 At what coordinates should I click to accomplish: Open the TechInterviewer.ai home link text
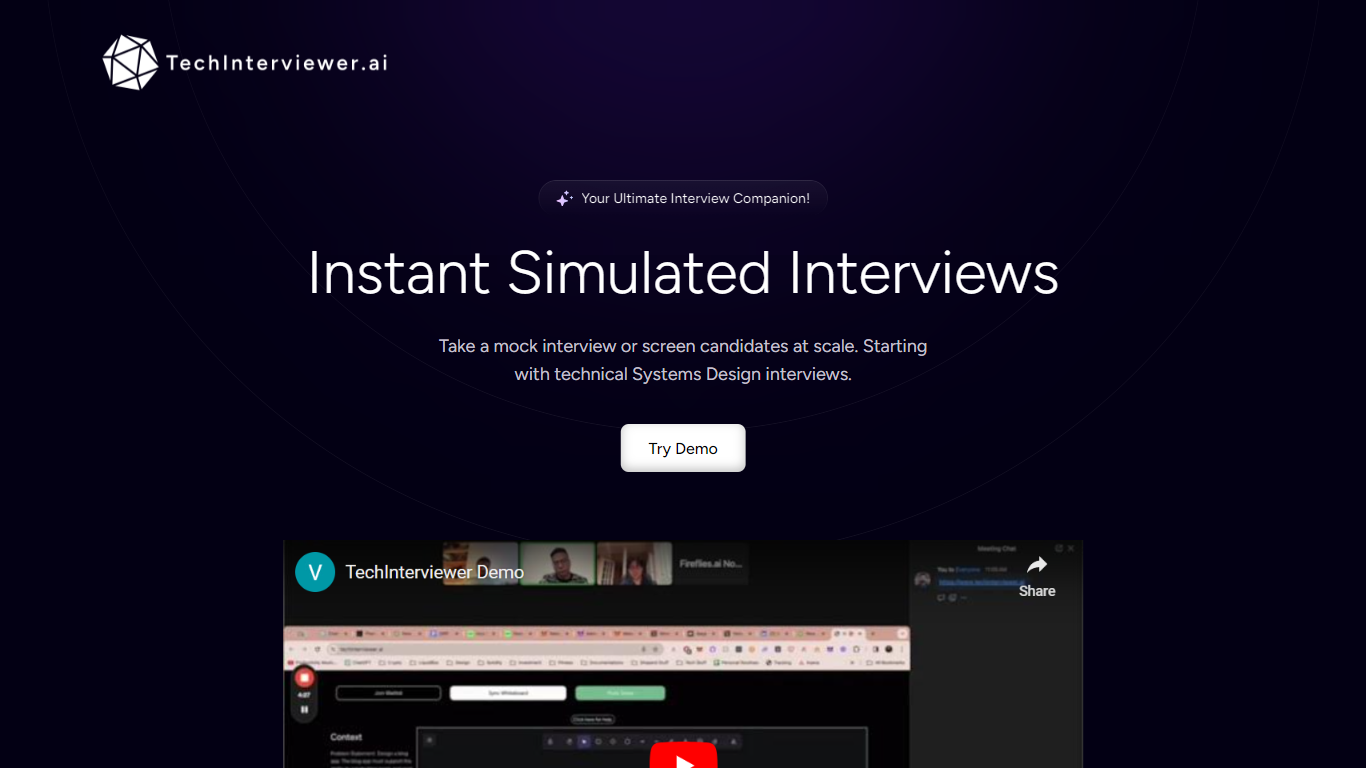coord(277,63)
